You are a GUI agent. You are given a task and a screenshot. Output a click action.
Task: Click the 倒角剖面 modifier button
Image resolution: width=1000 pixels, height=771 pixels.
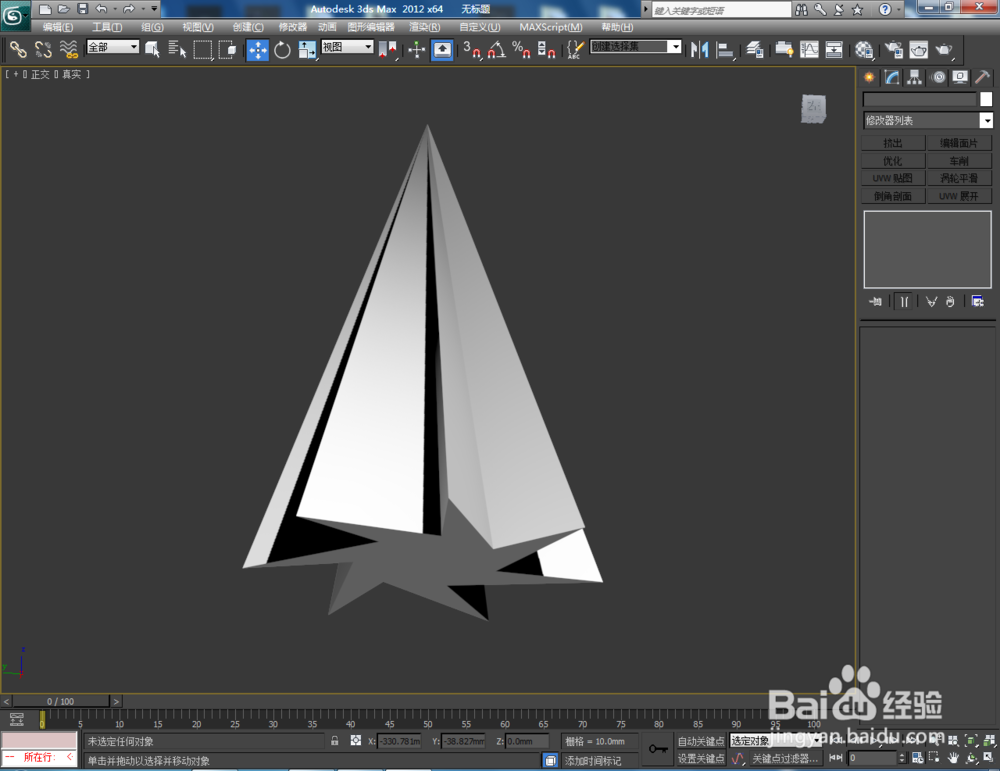tap(893, 196)
